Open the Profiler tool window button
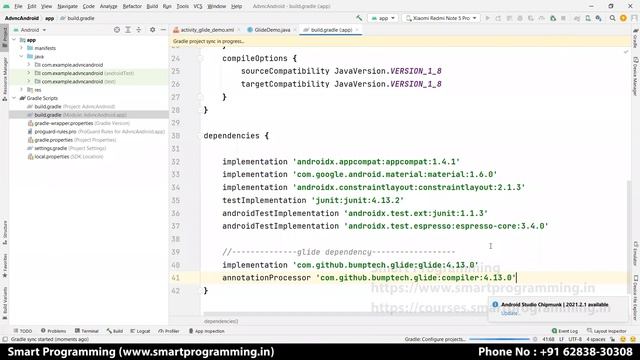Screen dimensions: 640x360 (x=169, y=331)
